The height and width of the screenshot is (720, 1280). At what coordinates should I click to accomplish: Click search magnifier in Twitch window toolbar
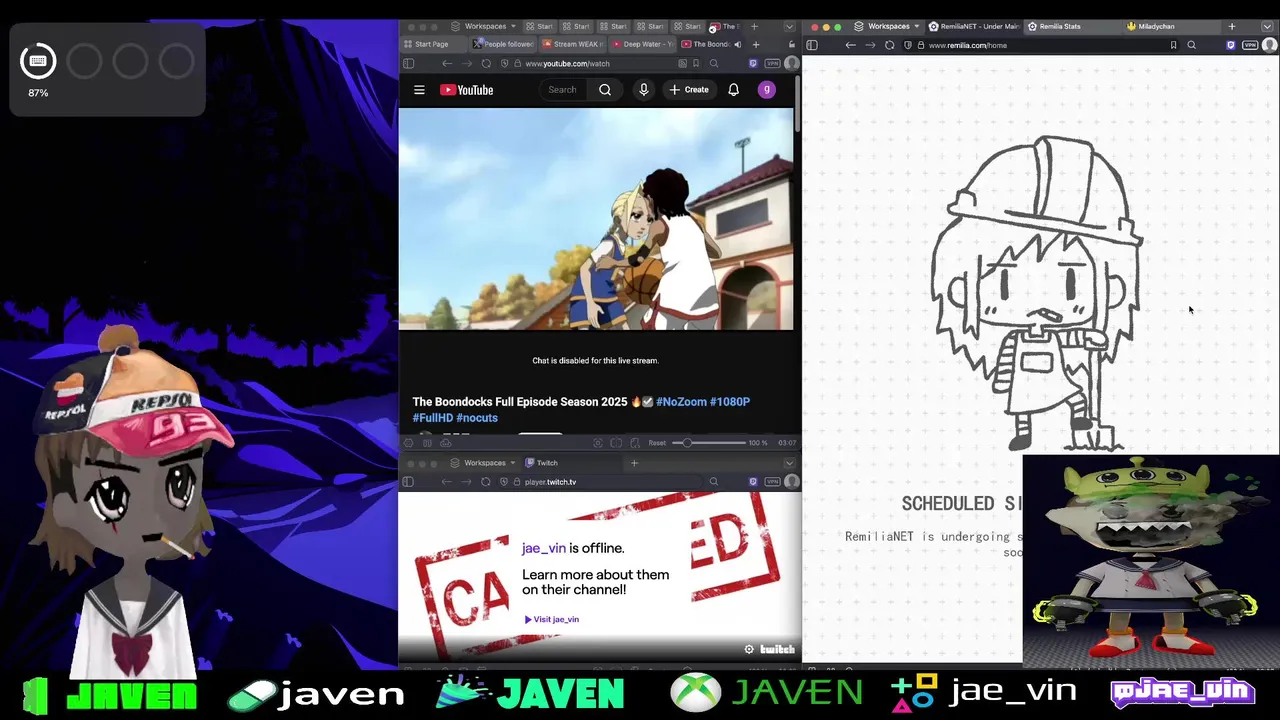(714, 482)
